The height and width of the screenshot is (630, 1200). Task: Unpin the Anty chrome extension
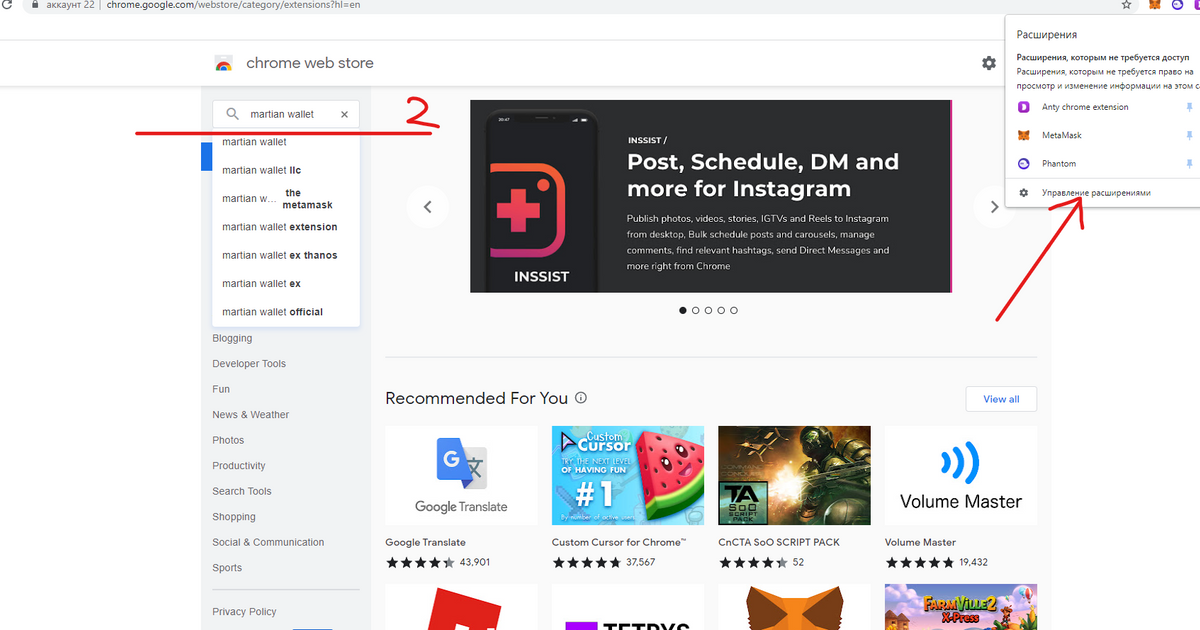tap(1189, 107)
